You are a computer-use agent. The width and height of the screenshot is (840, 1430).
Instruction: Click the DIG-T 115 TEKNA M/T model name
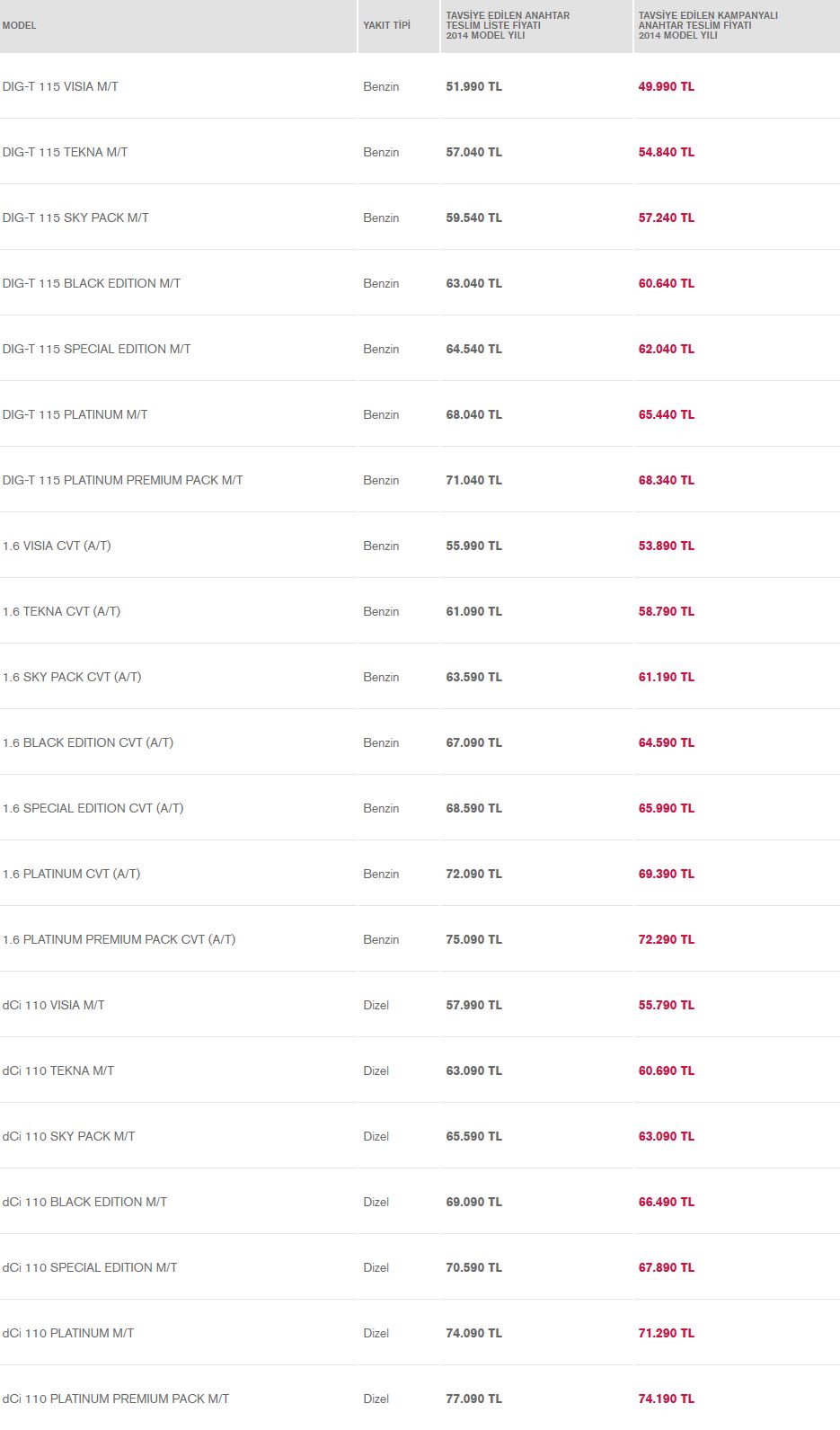tap(65, 152)
